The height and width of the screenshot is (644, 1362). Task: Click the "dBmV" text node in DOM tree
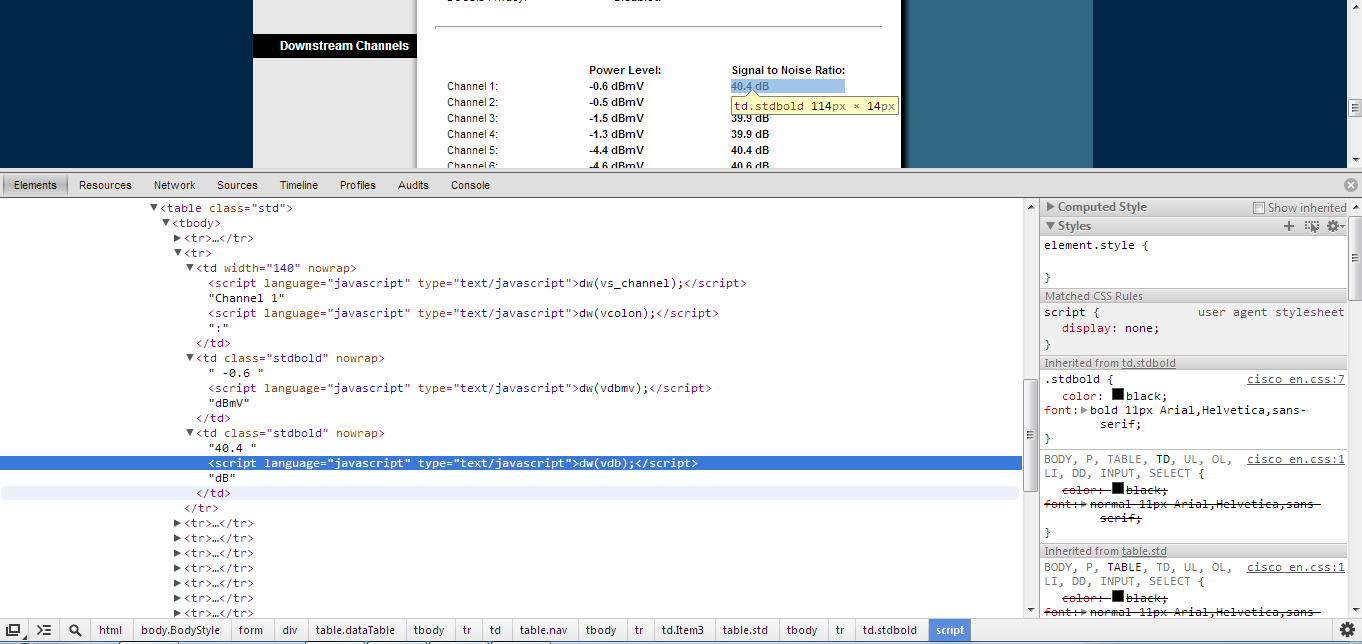[229, 403]
